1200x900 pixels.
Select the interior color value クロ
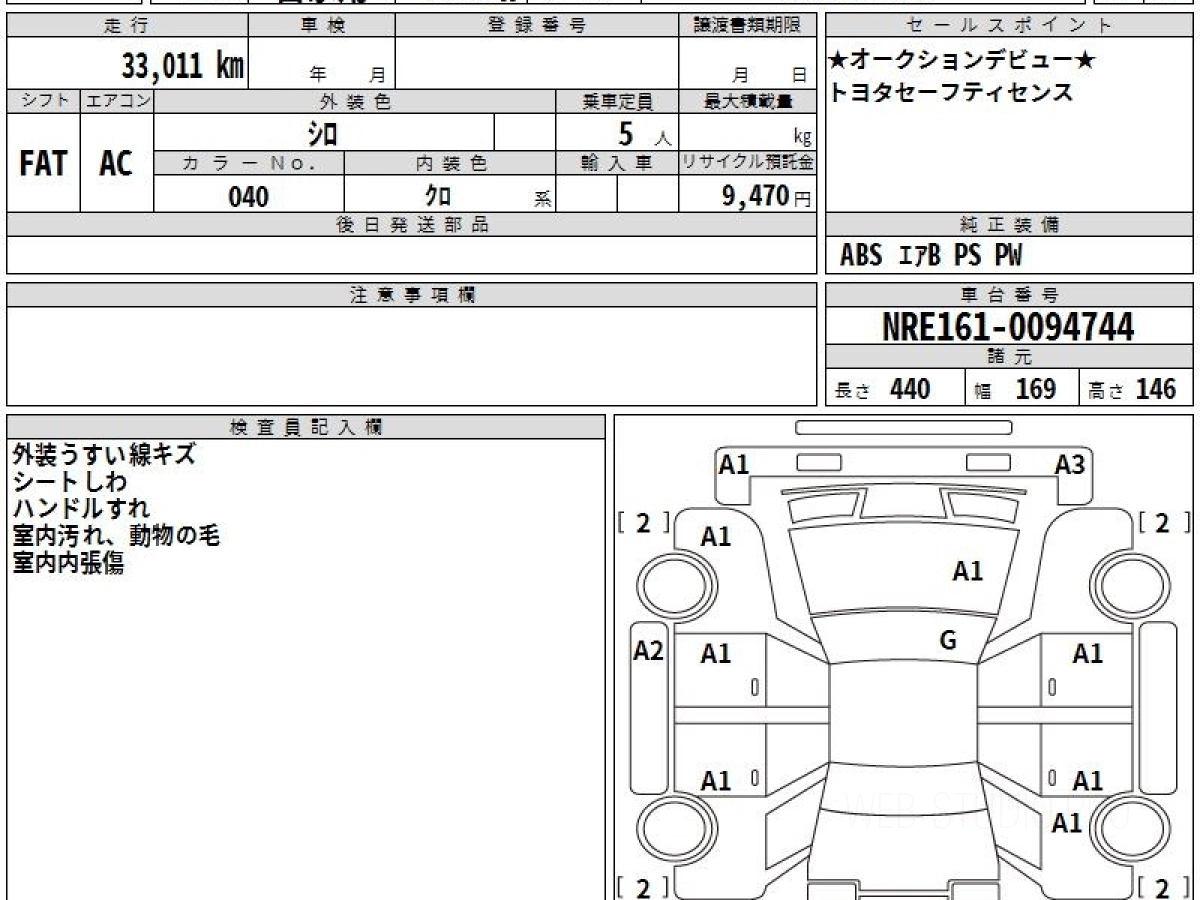[x=437, y=195]
